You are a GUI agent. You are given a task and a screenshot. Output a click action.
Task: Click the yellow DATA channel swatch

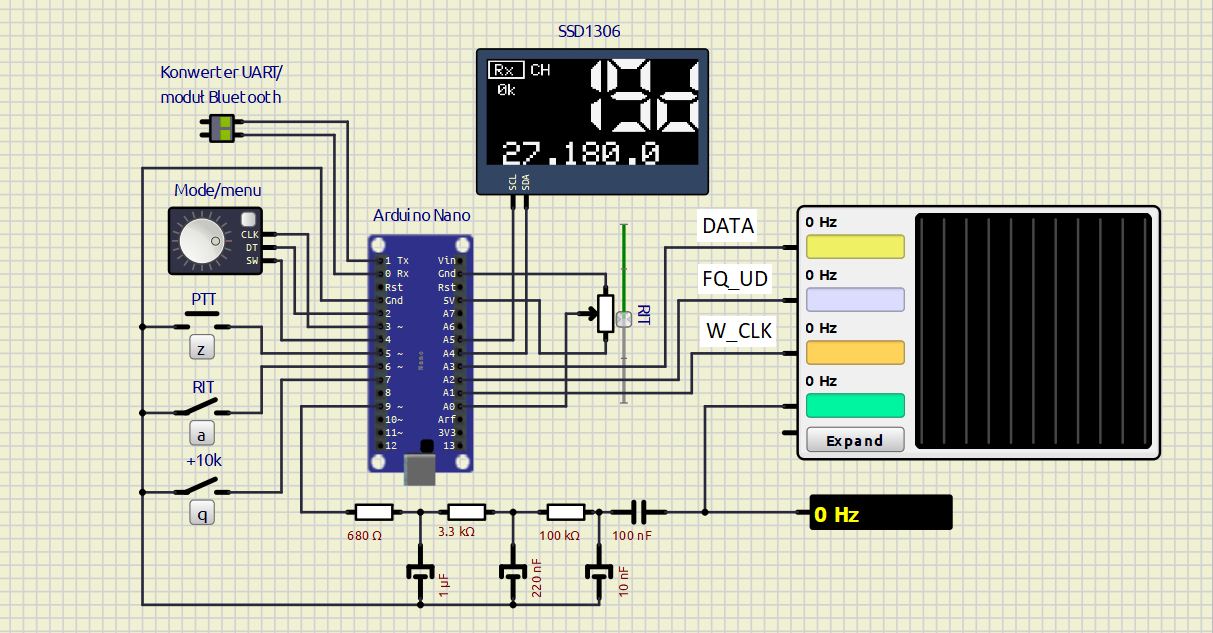coord(855,247)
